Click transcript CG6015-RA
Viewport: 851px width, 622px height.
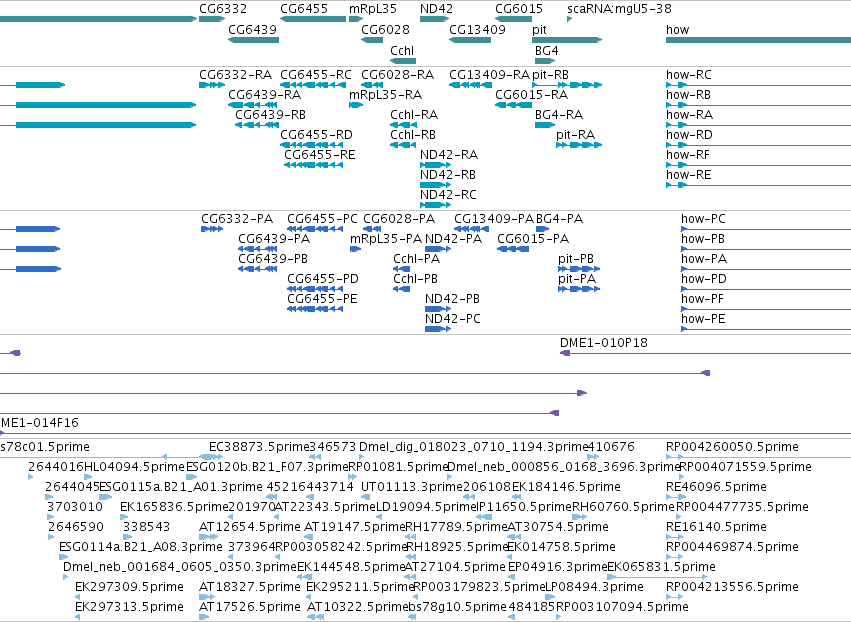(x=531, y=94)
